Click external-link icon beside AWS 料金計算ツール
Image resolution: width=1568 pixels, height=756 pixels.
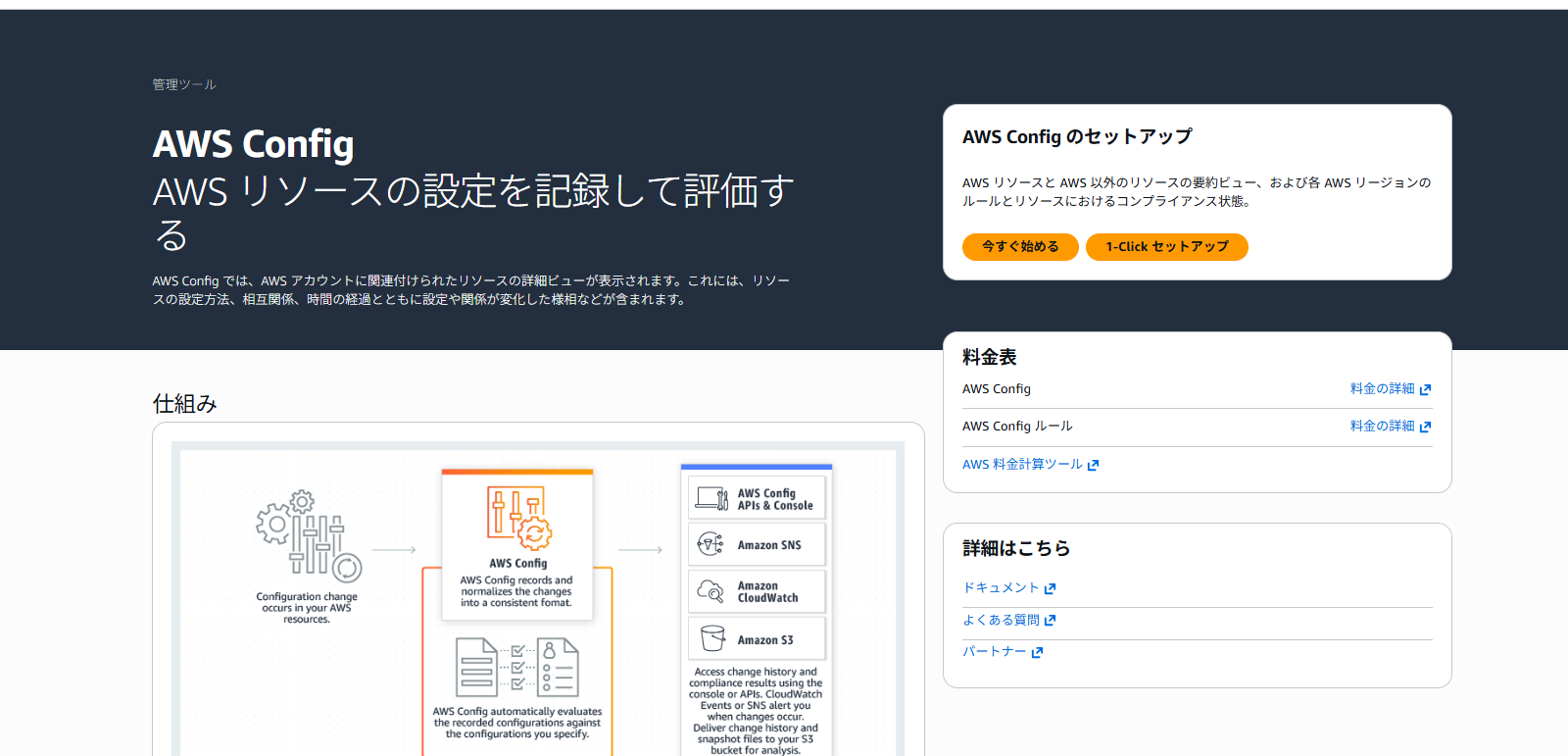(x=1093, y=466)
